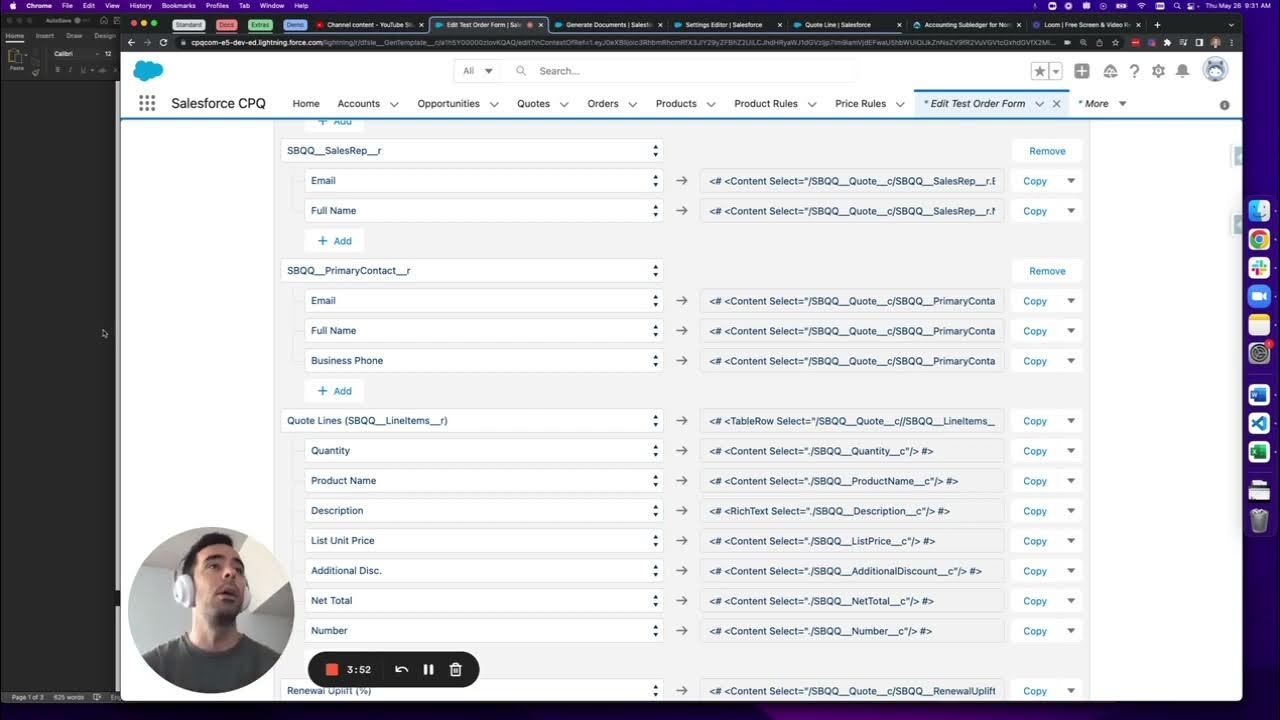Remove the SBQQ__SalesRep__r section
This screenshot has width=1280, height=720.
coord(1047,151)
